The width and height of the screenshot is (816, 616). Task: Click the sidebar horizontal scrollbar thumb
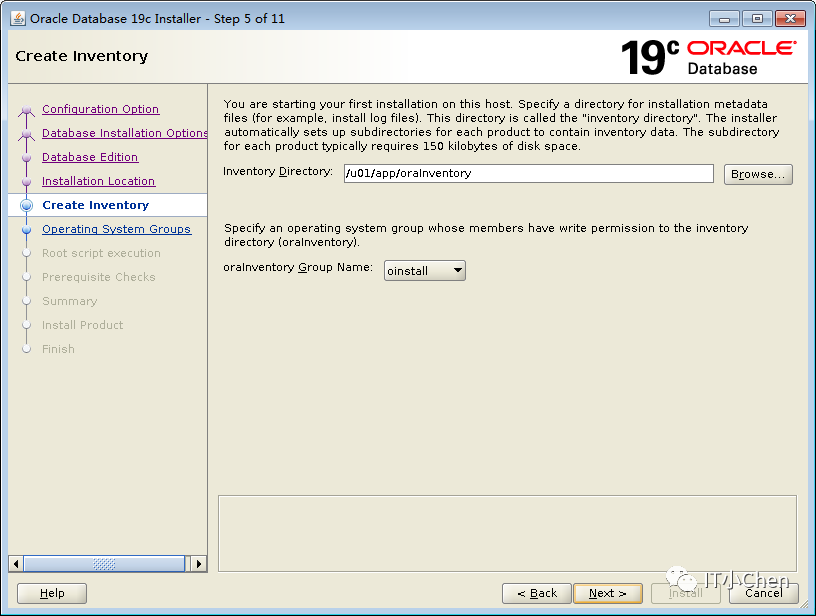click(104, 564)
